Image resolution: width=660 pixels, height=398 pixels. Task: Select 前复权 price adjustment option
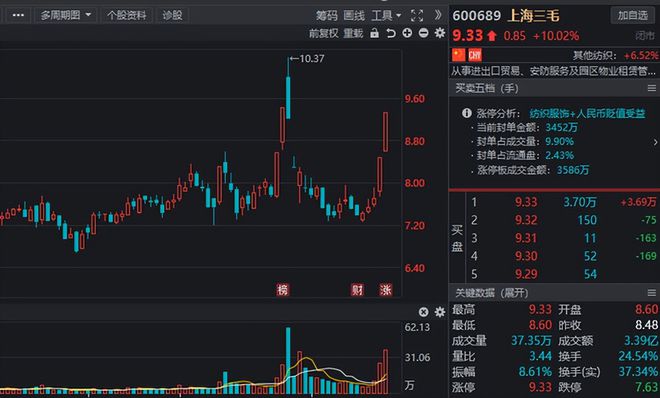[323, 33]
